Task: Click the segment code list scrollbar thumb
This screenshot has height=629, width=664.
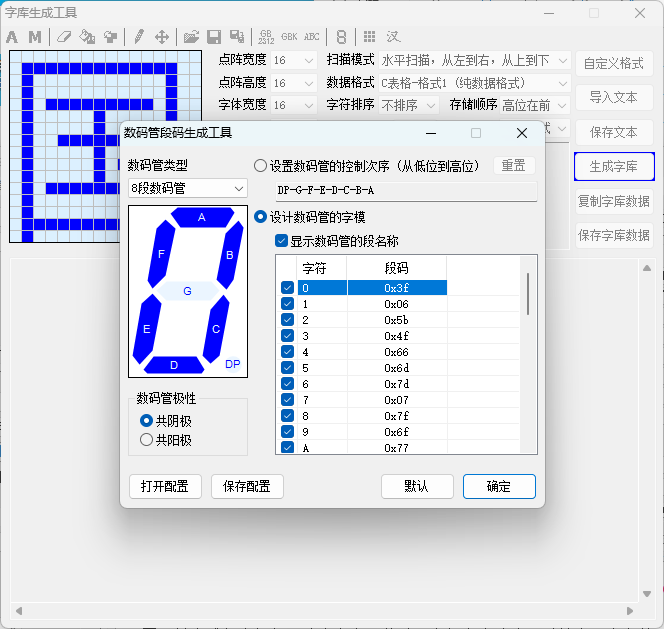Action: 528,294
